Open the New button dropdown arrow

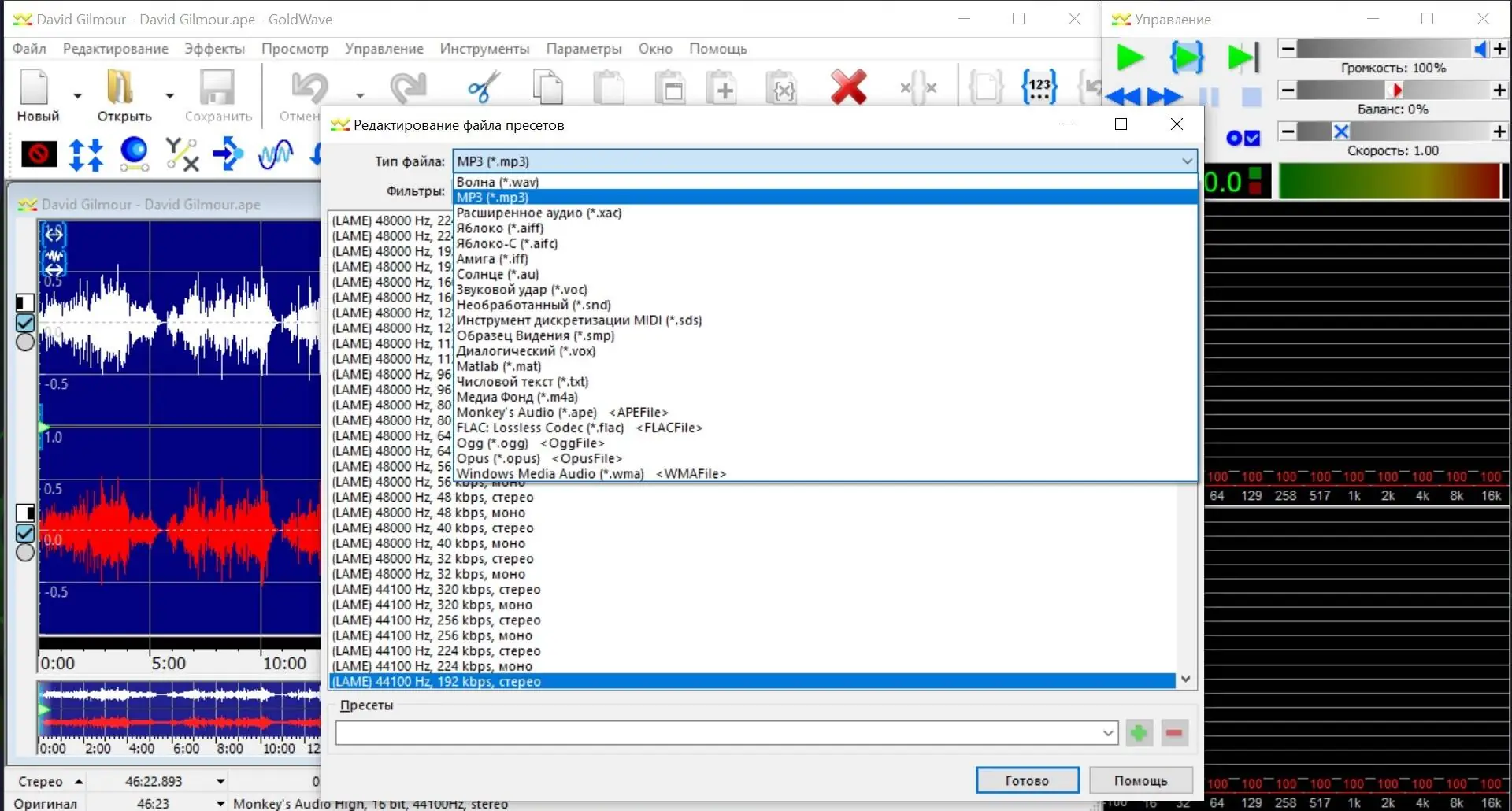[77, 96]
